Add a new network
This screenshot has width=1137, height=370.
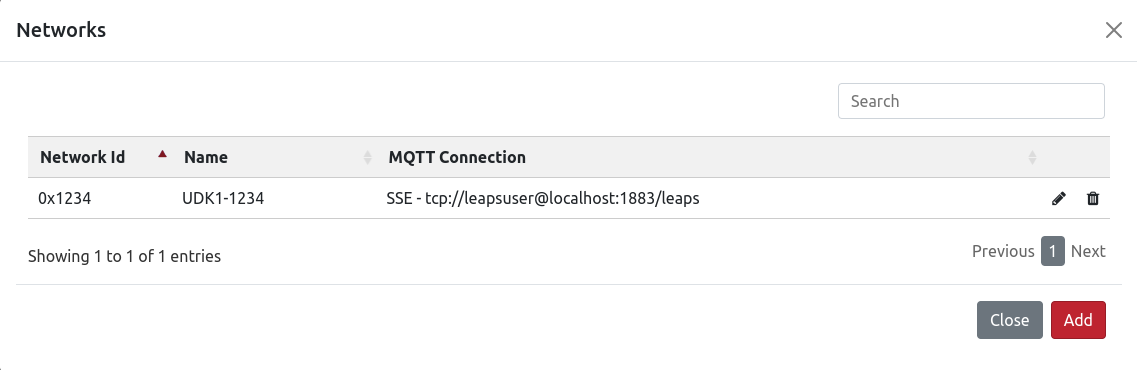pyautogui.click(x=1078, y=320)
